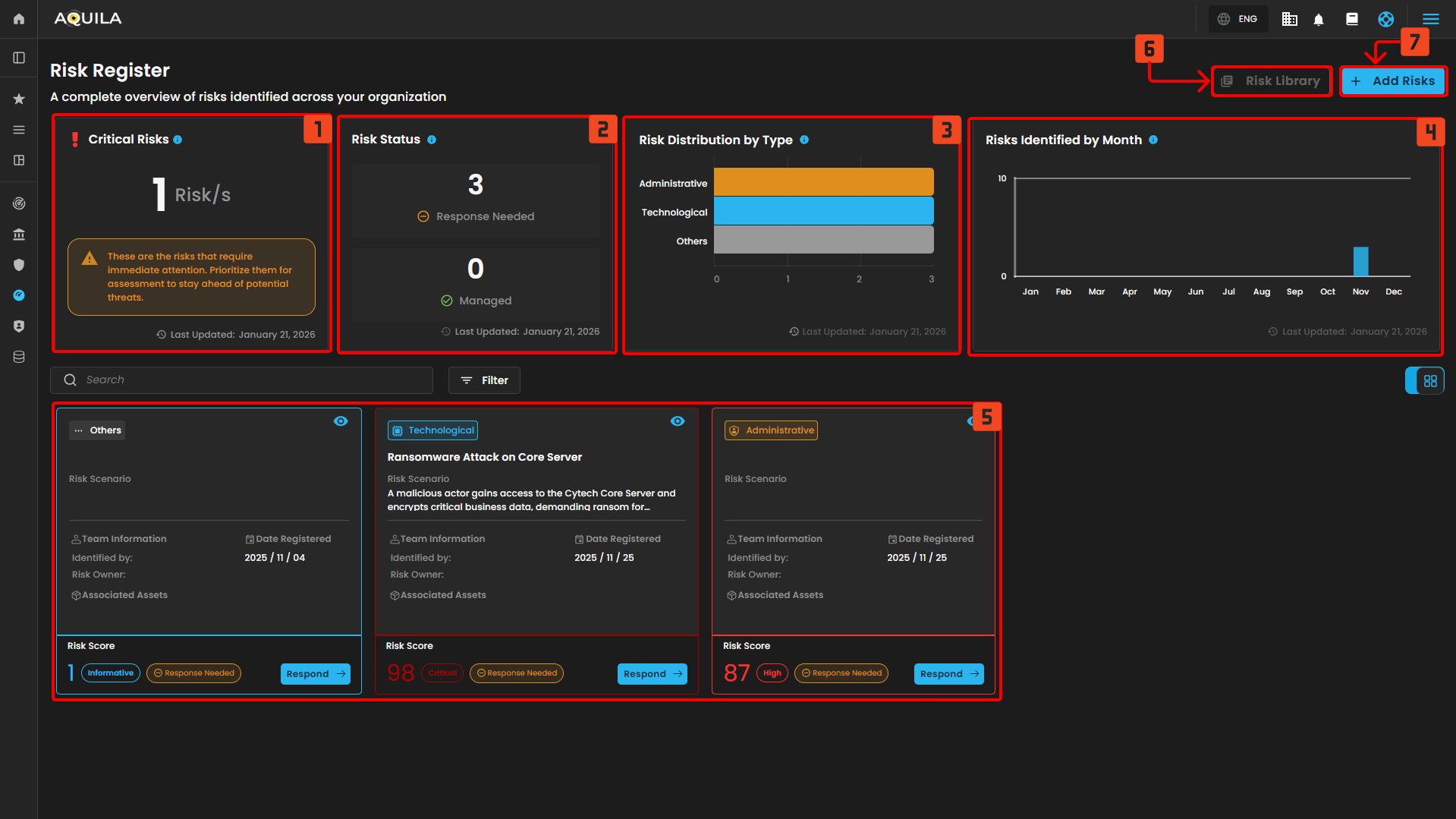1456x819 pixels.
Task: Toggle the sidebar panel collapse icon
Action: pos(19,58)
